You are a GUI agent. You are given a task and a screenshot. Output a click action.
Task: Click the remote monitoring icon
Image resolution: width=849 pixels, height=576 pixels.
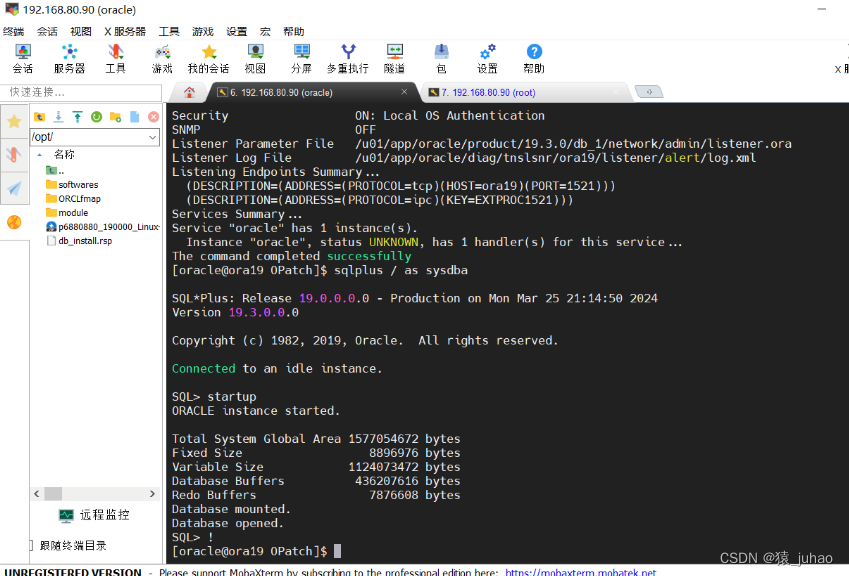tap(66, 515)
